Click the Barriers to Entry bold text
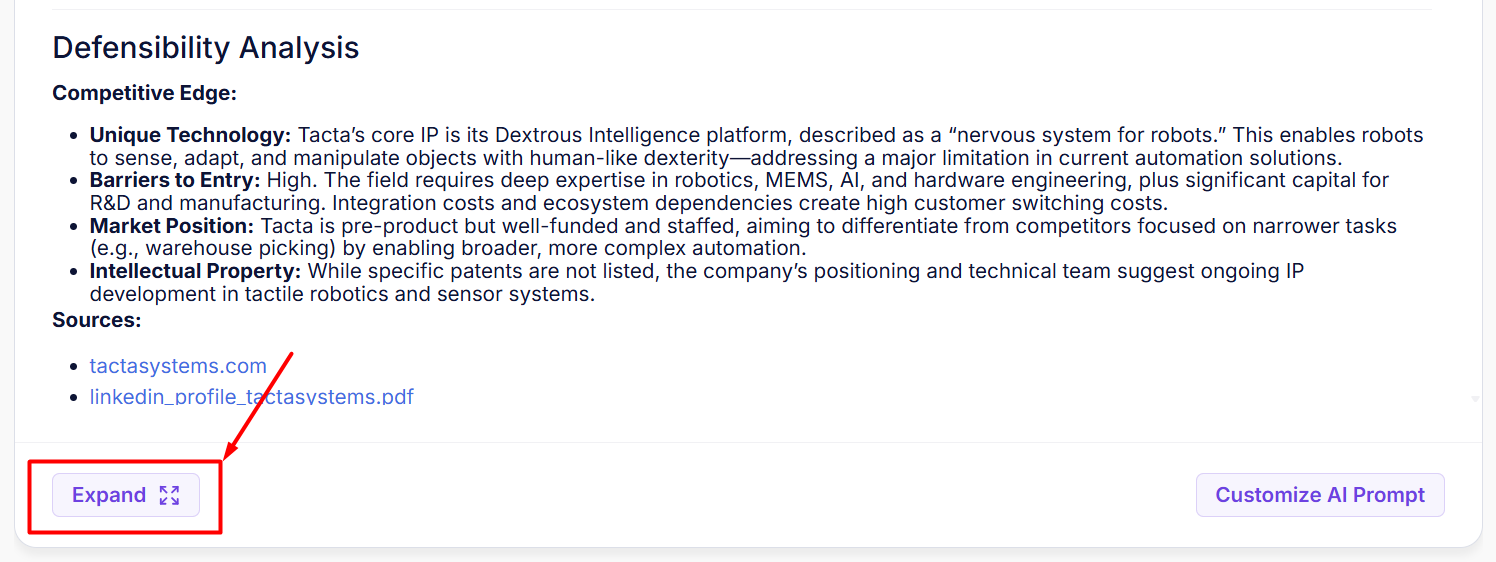 174,180
